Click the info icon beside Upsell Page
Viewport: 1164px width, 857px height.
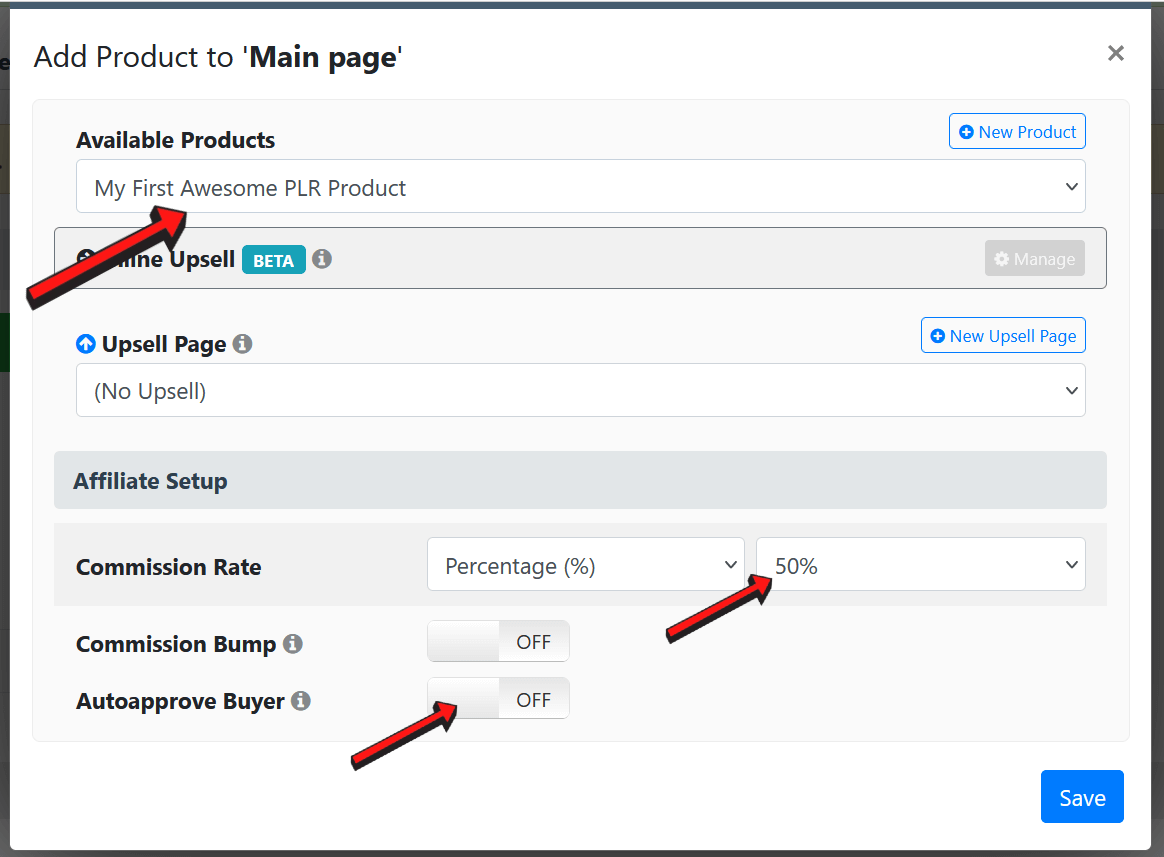point(242,344)
